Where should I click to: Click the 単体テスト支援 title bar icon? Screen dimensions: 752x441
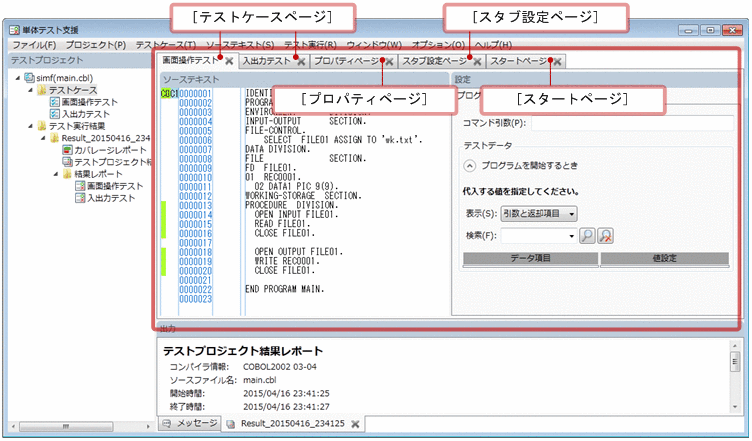click(15, 30)
